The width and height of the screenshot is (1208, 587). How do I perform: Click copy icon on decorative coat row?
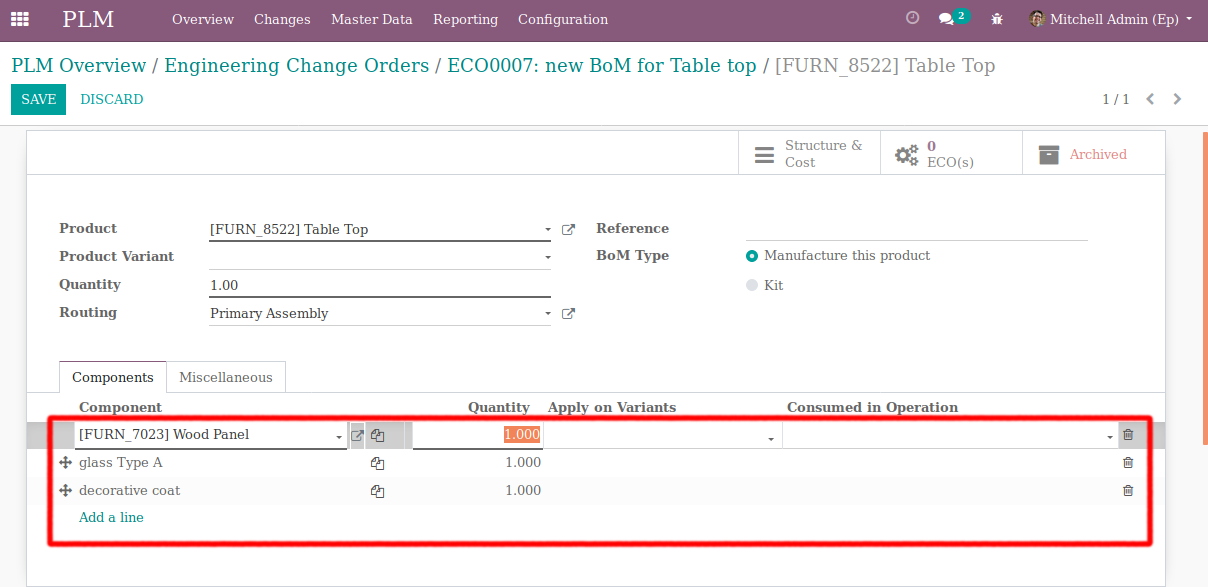[377, 491]
